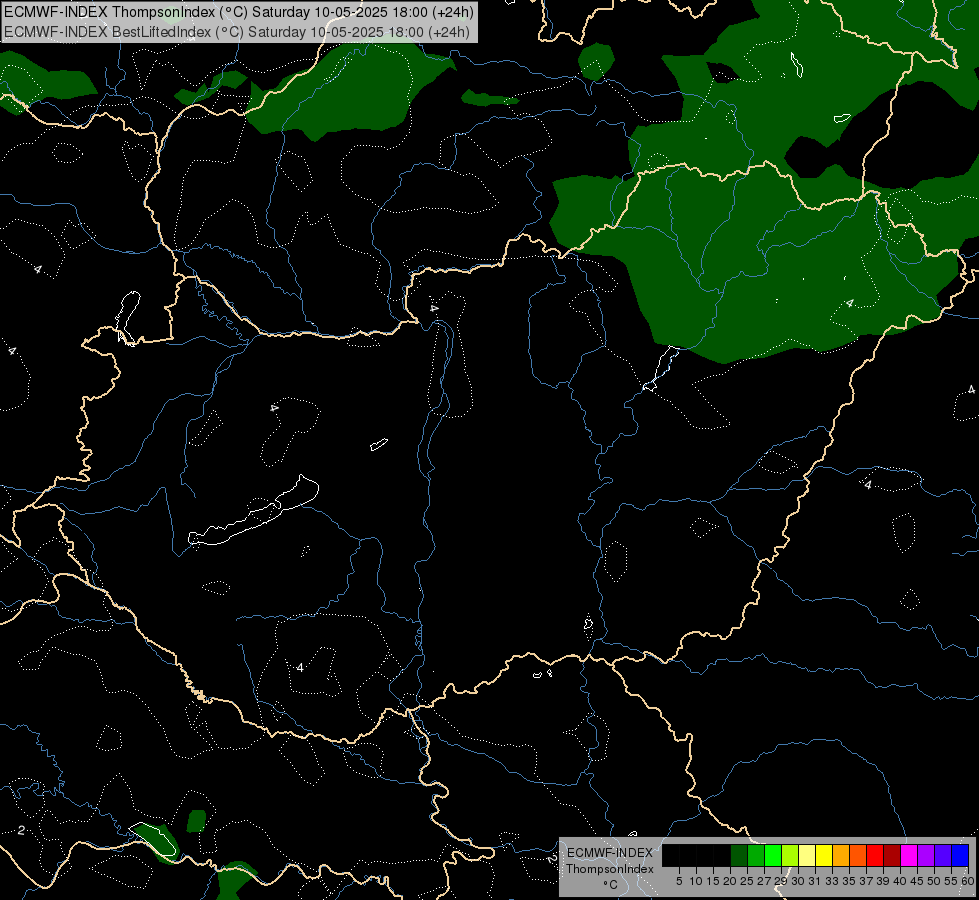The image size is (979, 900).
Task: Click the legend tick value 33
Action: [832, 881]
